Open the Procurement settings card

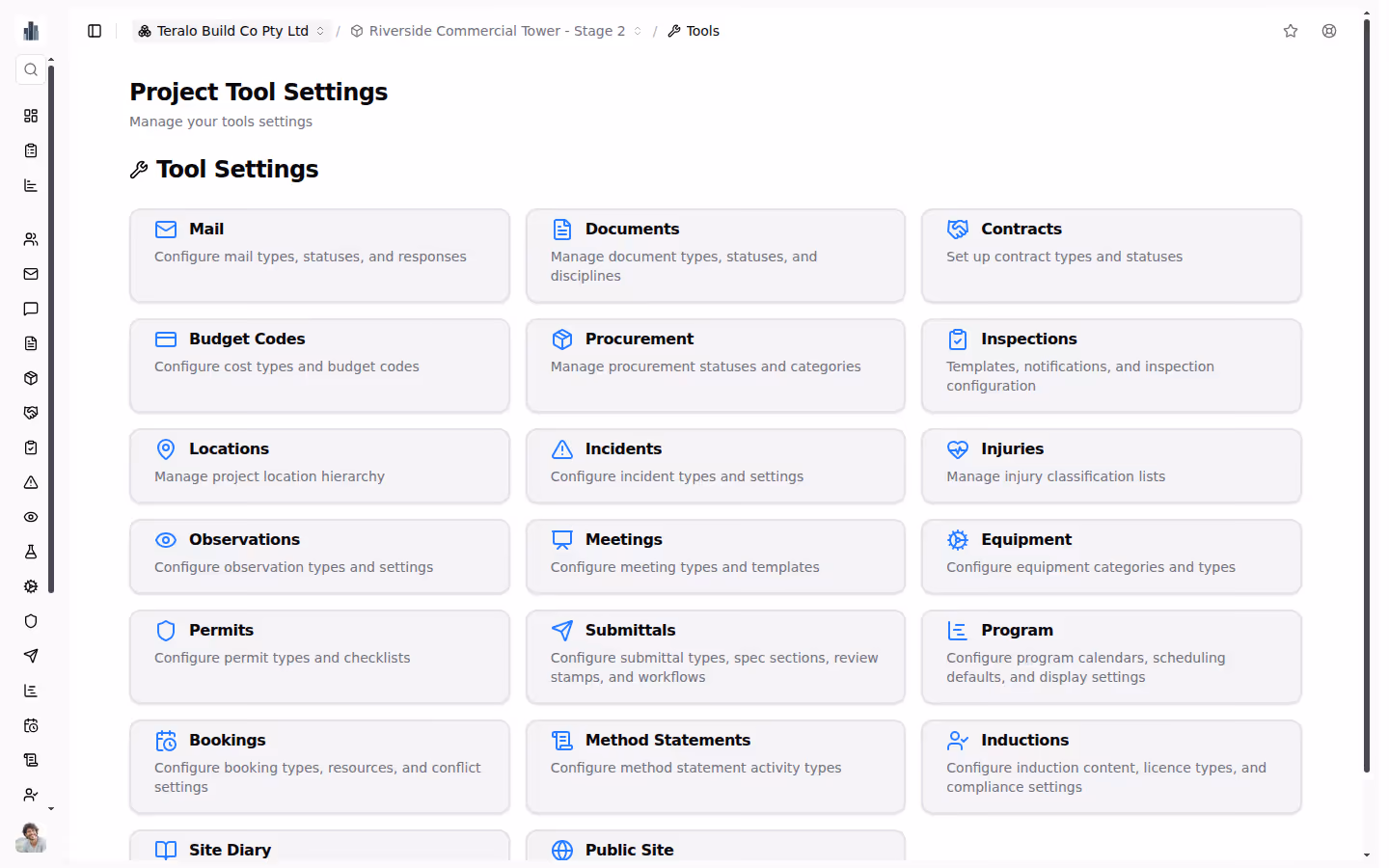coord(716,366)
